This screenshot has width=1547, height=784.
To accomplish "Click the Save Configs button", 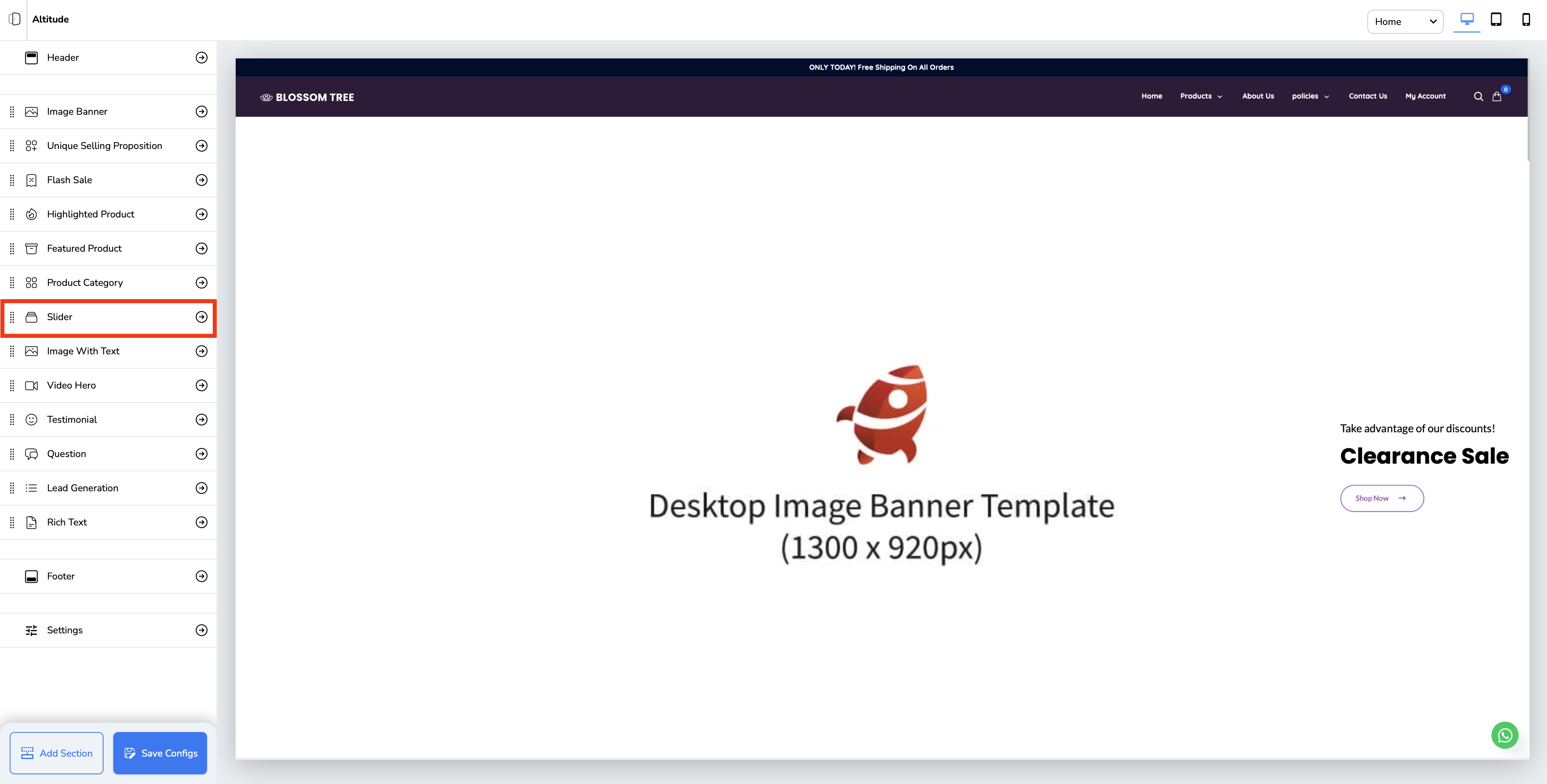I will pos(160,753).
